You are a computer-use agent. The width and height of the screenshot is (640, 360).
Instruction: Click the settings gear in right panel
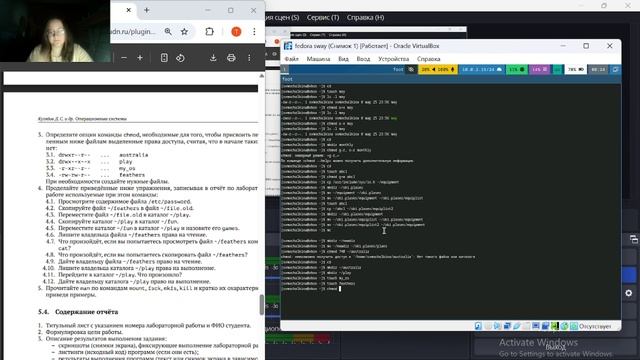click(629, 293)
